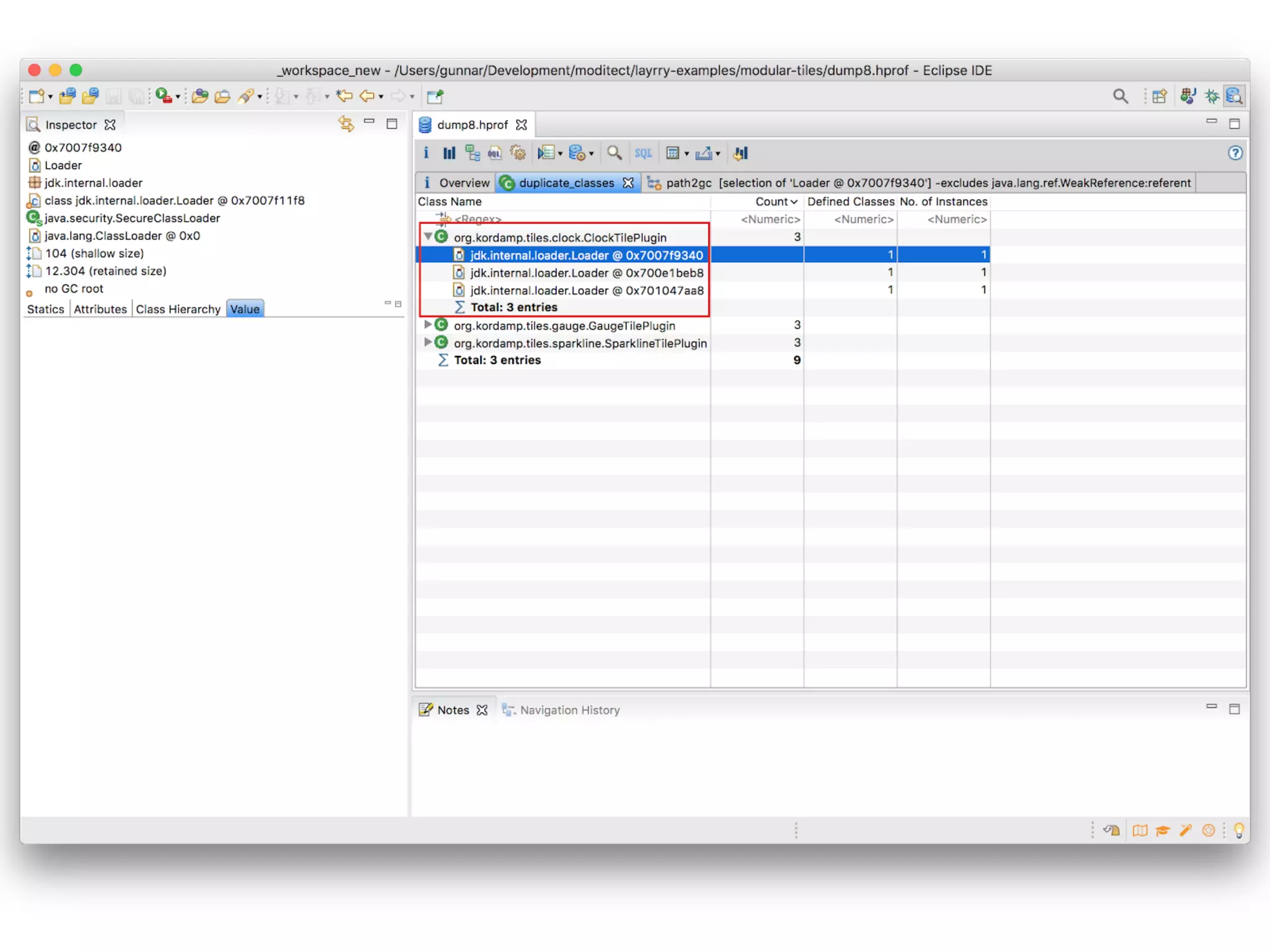
Task: Expand the SparklineTilePlugin tree node
Action: pos(428,342)
